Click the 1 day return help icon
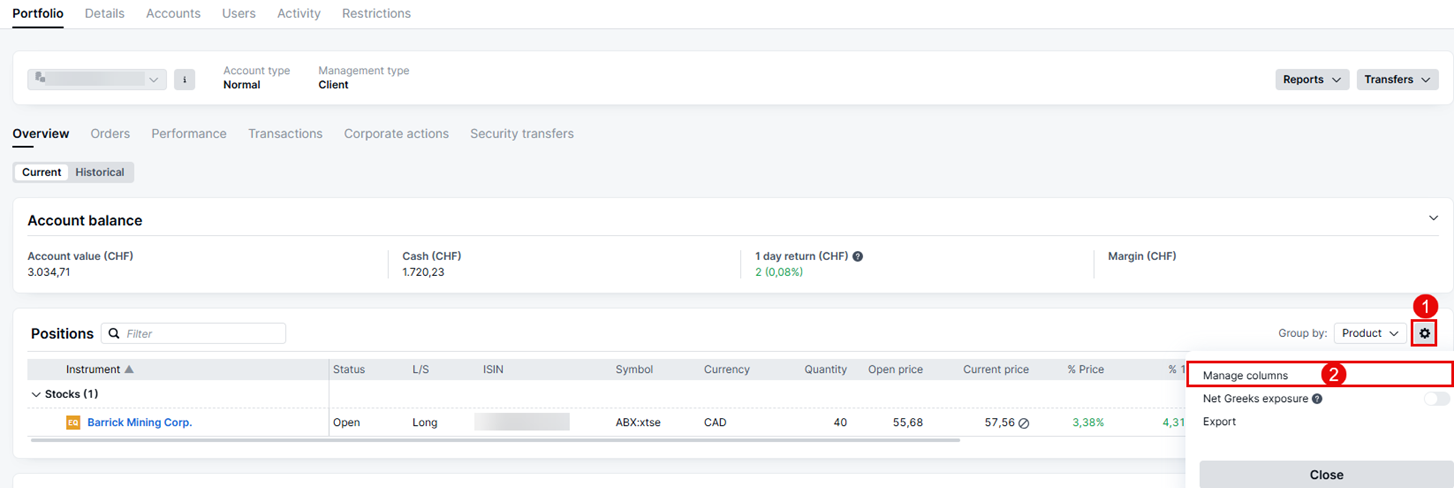This screenshot has width=1454, height=488. click(857, 257)
